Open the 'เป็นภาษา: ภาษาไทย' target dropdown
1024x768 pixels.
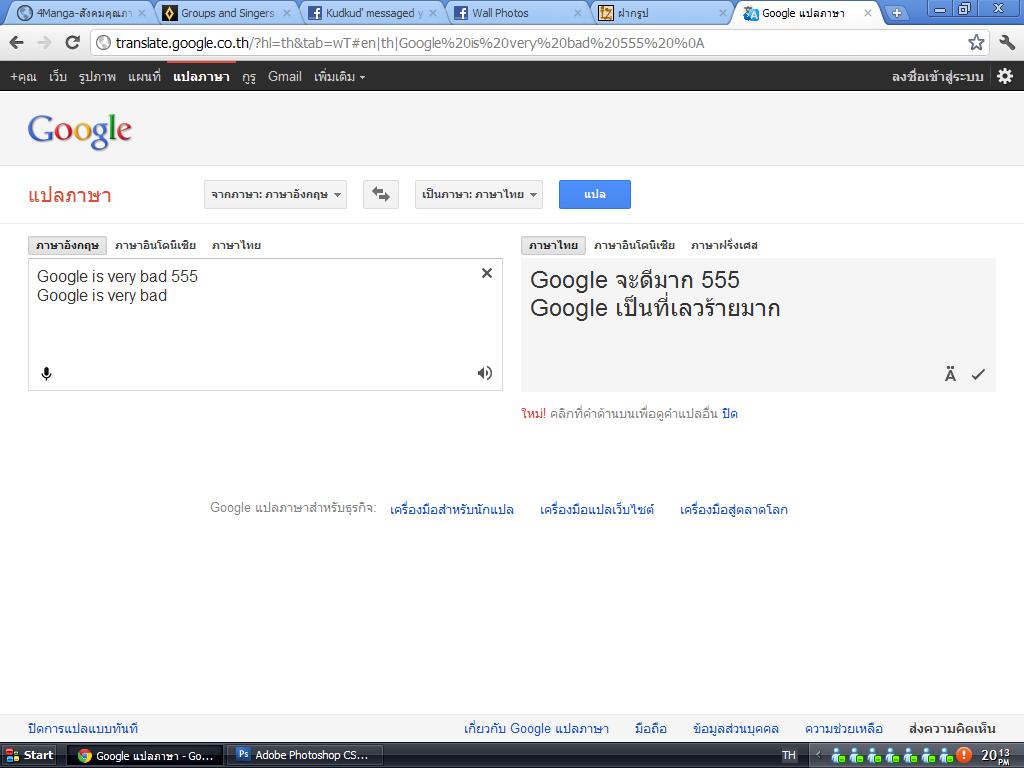click(479, 194)
